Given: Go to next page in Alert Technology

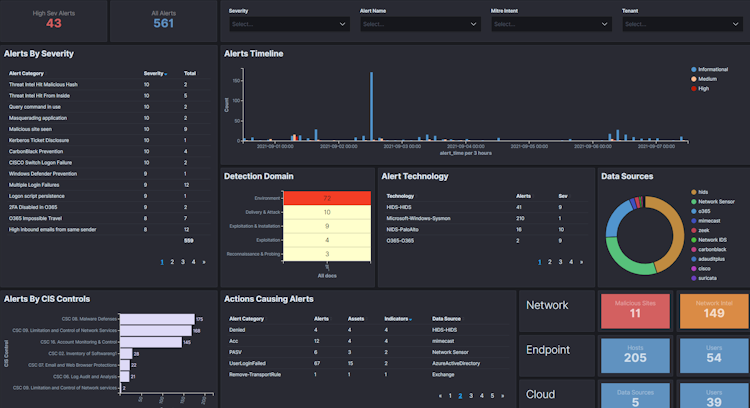Looking at the screenshot, I should coord(582,262).
